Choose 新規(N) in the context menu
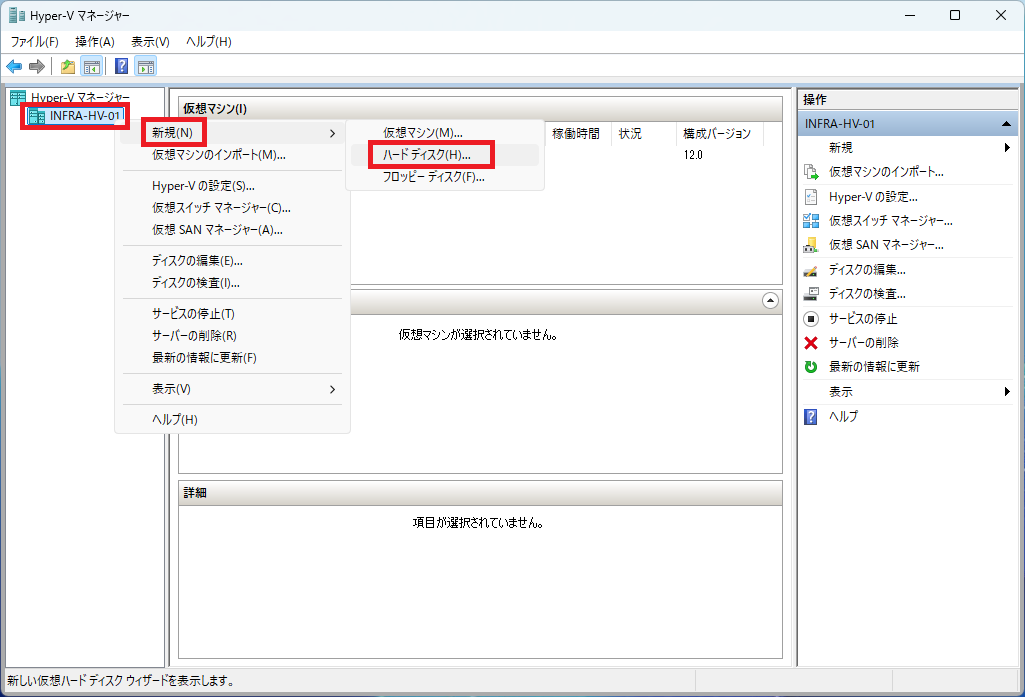The width and height of the screenshot is (1025, 697). tap(233, 133)
